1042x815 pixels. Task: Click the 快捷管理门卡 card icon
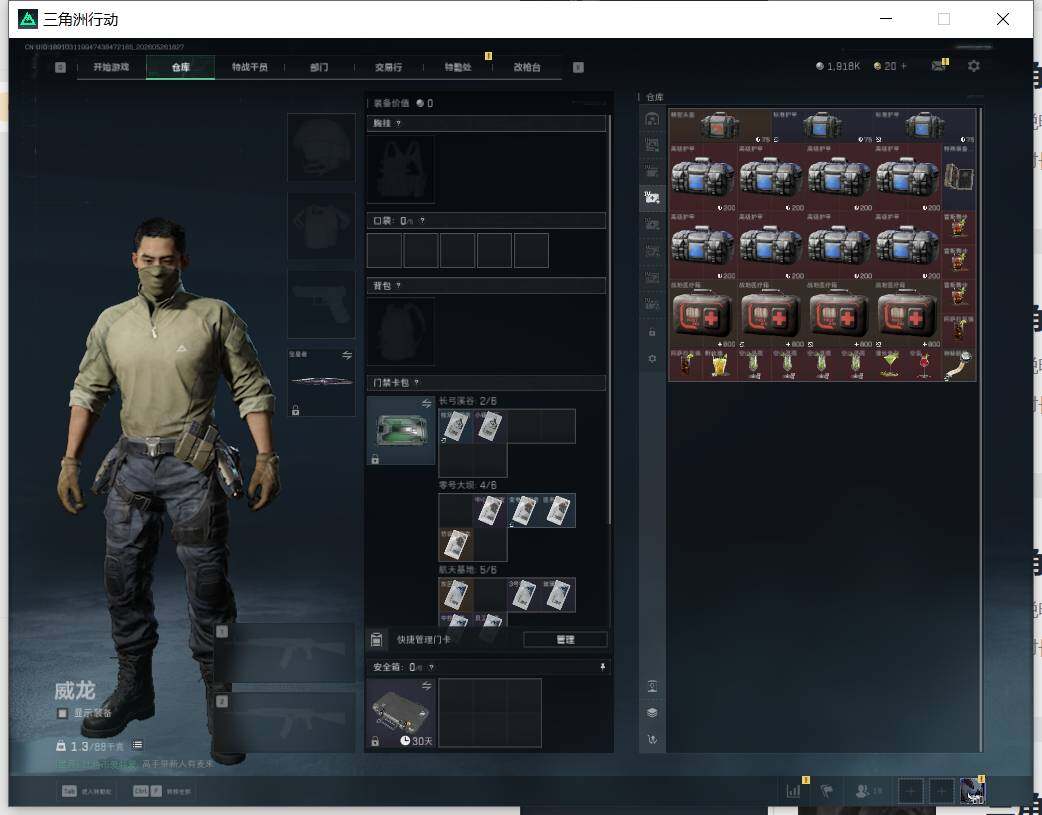click(376, 640)
